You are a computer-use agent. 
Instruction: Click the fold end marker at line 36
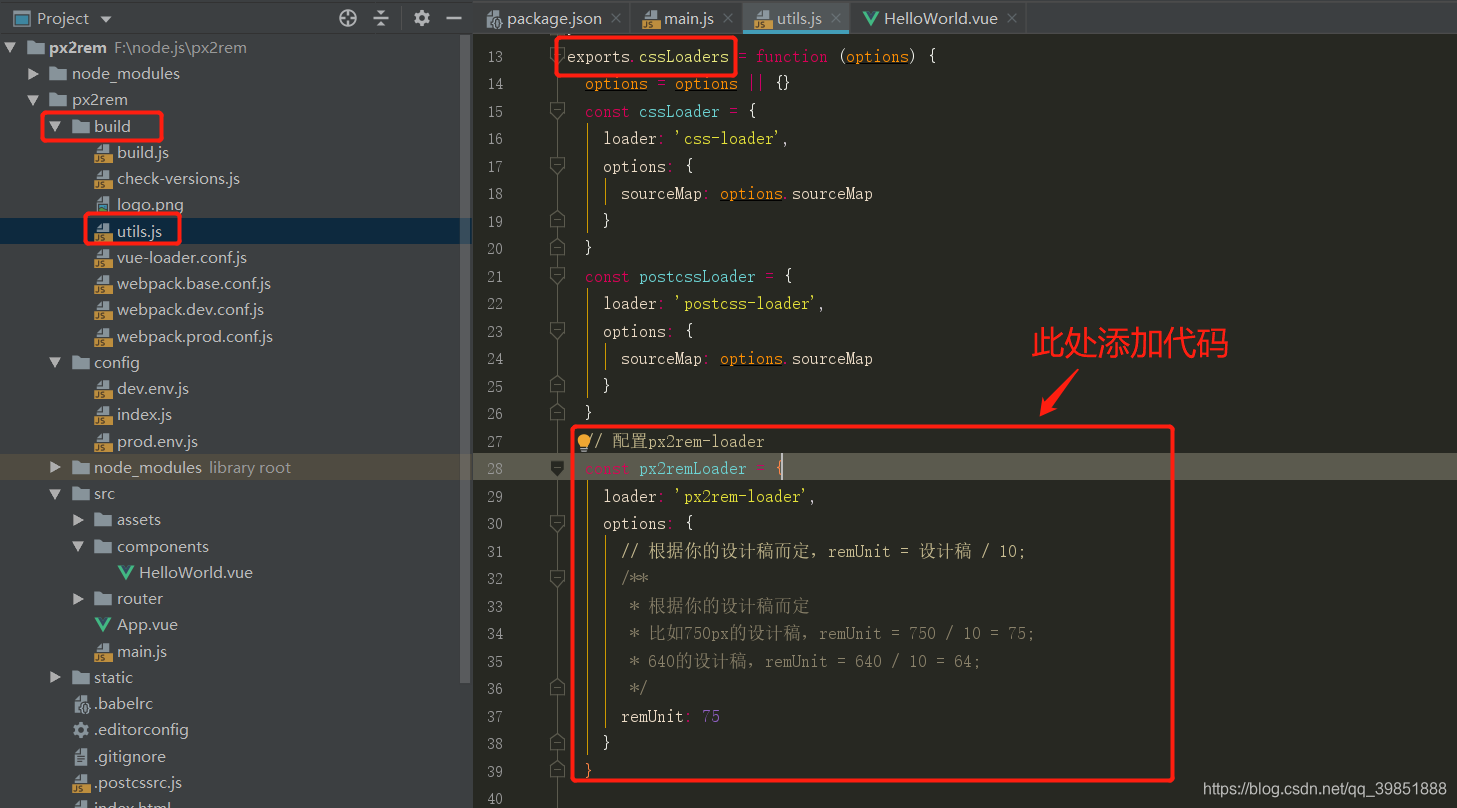pos(558,688)
